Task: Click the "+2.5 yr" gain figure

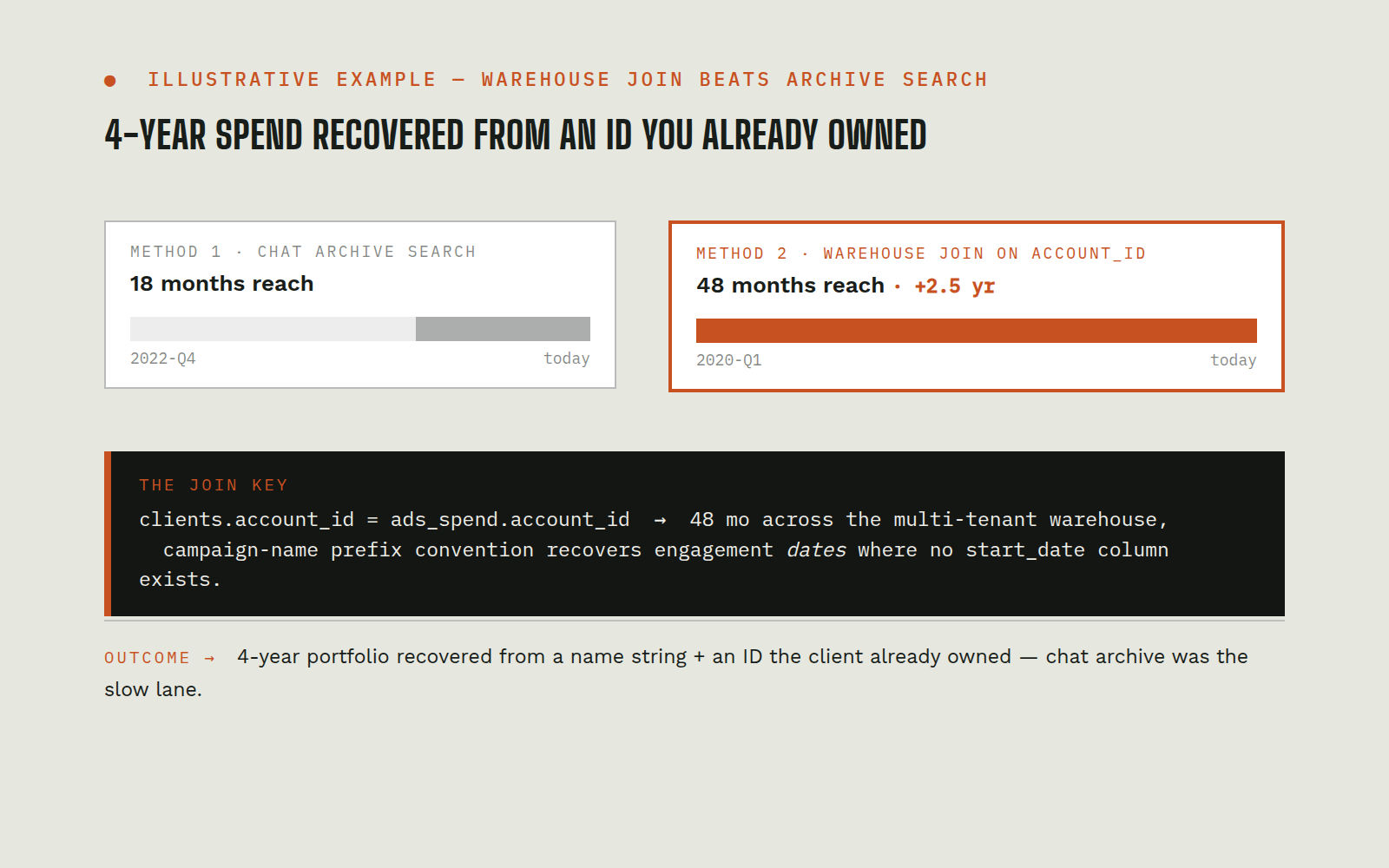Action: 954,286
